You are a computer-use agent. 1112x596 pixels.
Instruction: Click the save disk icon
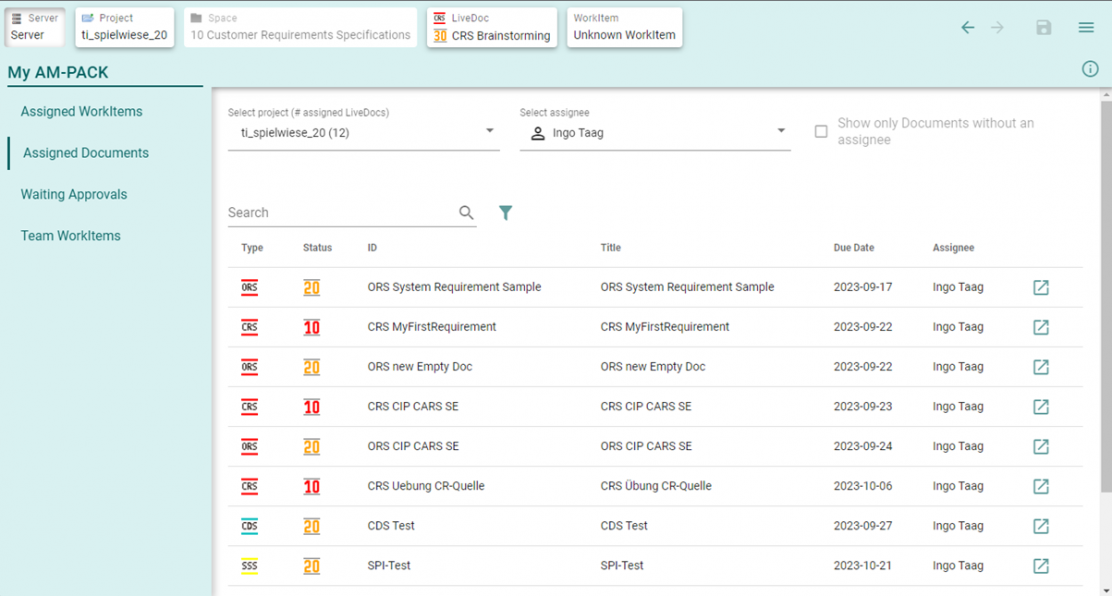tap(1044, 28)
